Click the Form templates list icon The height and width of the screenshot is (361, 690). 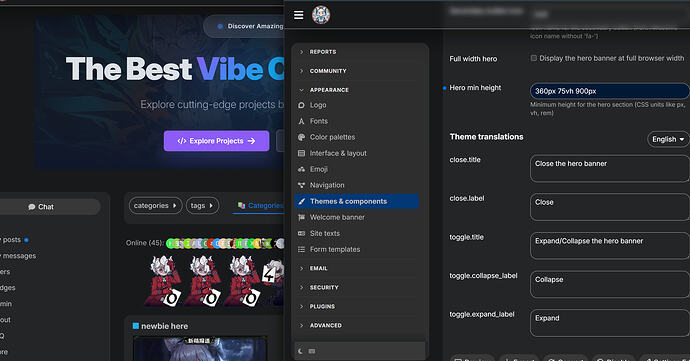point(301,250)
